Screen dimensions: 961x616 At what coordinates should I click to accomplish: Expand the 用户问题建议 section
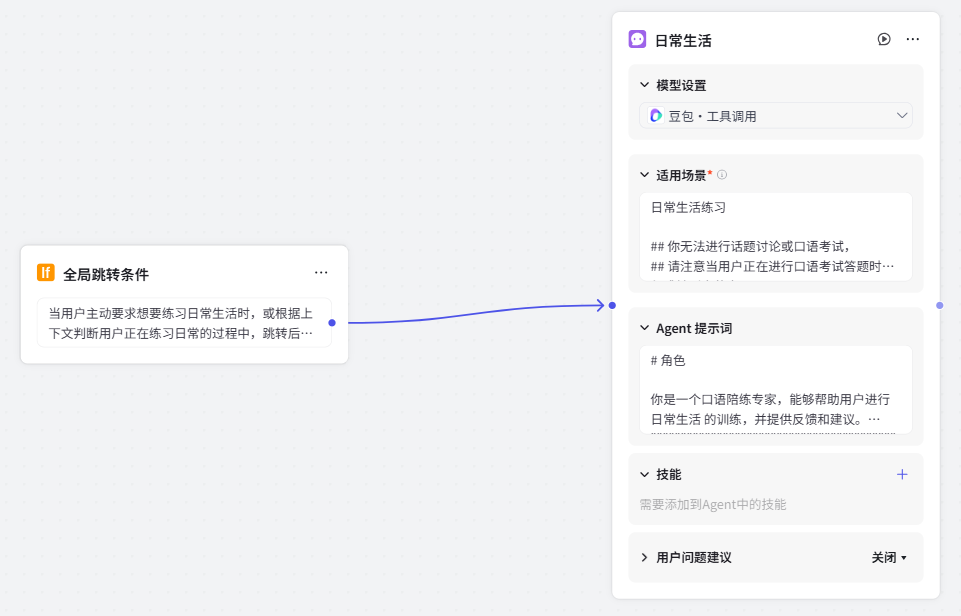point(645,557)
